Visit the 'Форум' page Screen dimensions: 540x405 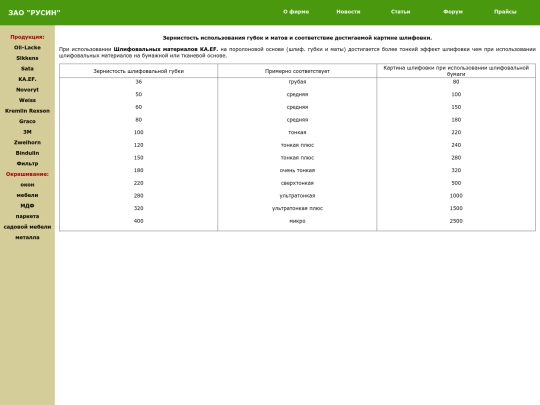(x=453, y=12)
